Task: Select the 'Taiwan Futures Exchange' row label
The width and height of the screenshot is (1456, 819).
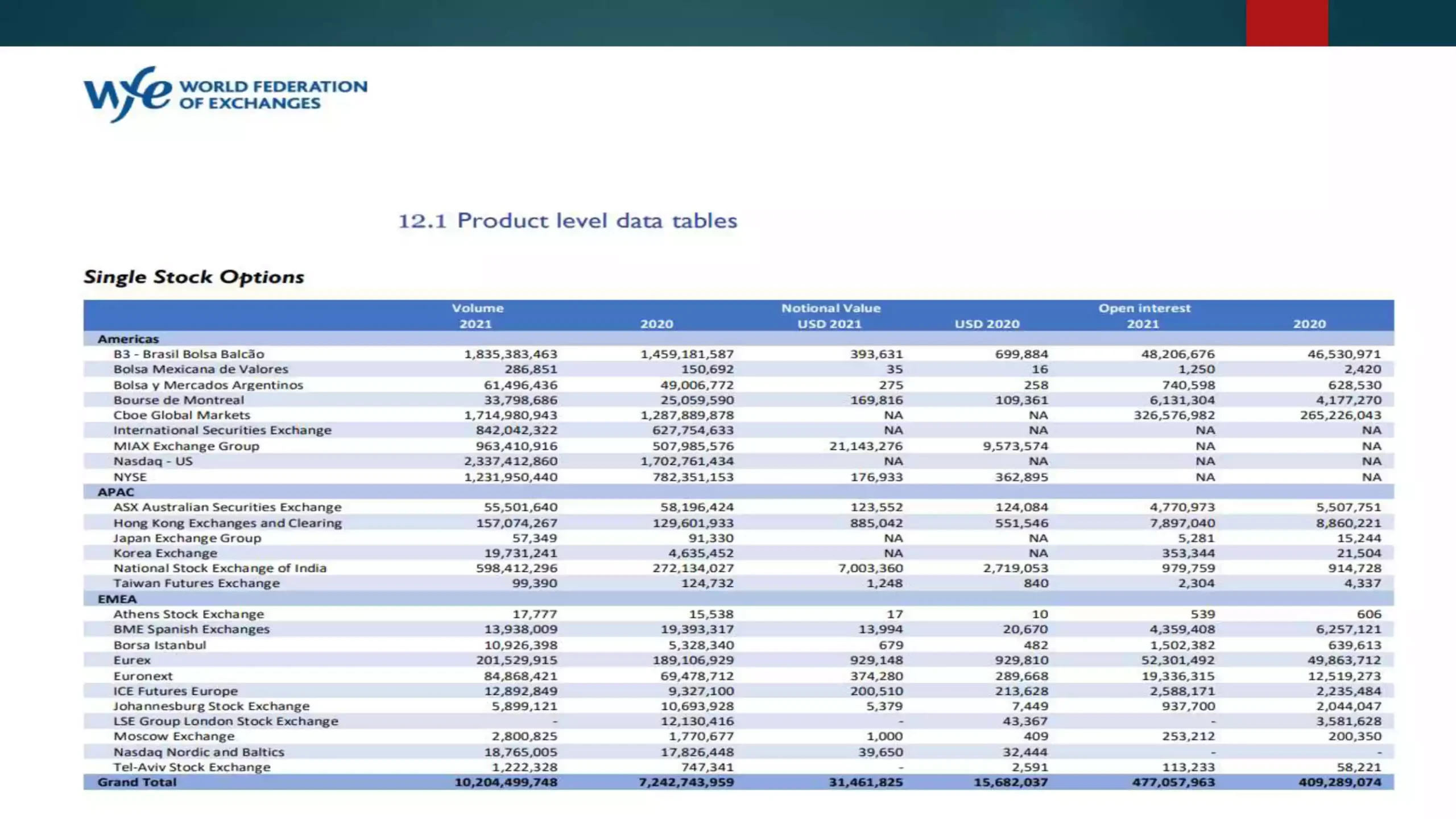Action: [197, 584]
